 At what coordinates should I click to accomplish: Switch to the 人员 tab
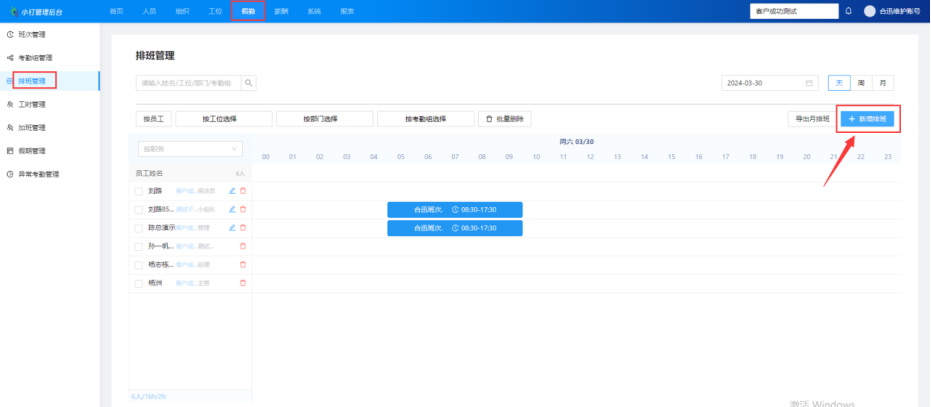click(149, 11)
